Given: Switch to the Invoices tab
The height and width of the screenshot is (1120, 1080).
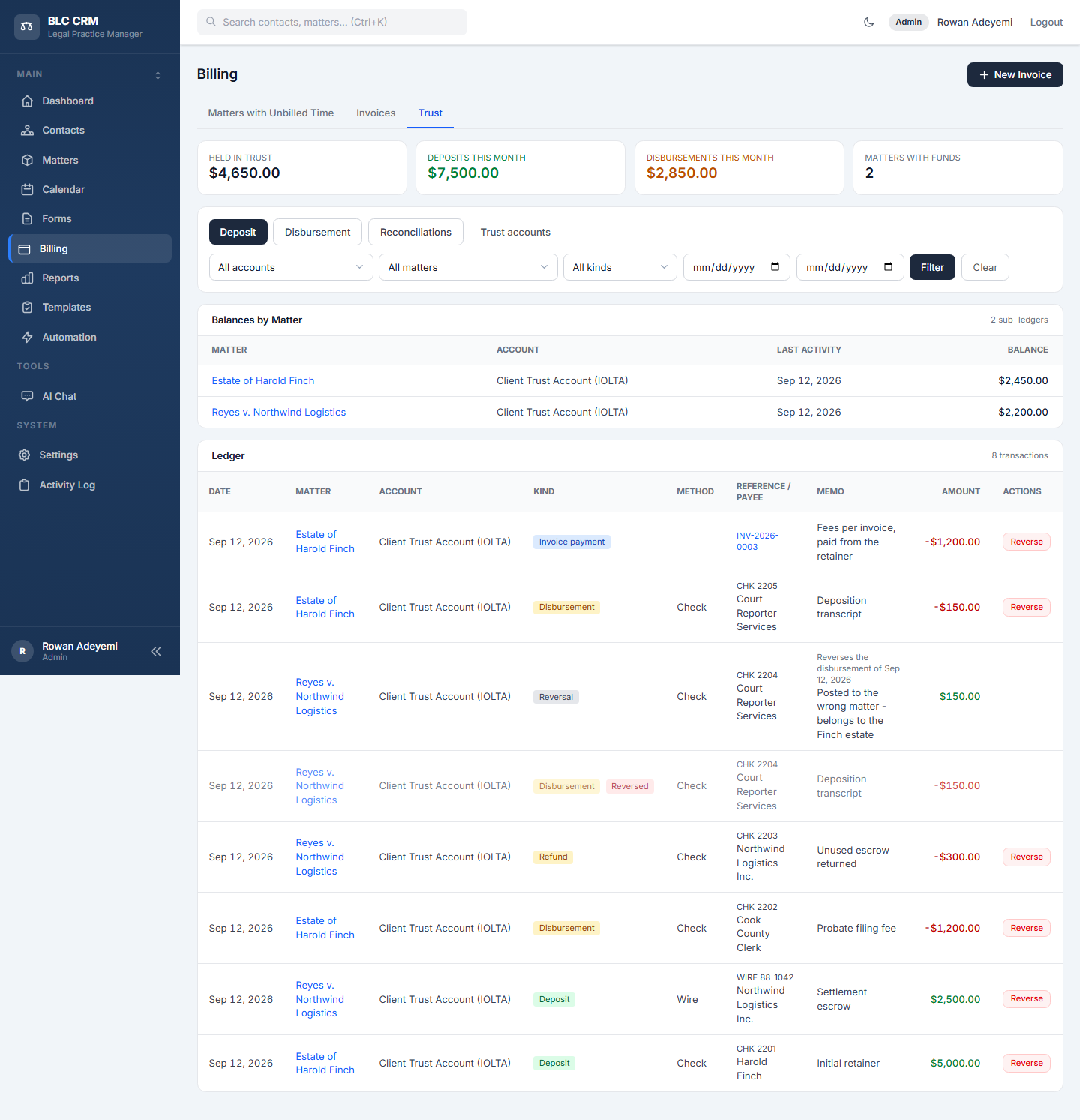Looking at the screenshot, I should coord(376,113).
